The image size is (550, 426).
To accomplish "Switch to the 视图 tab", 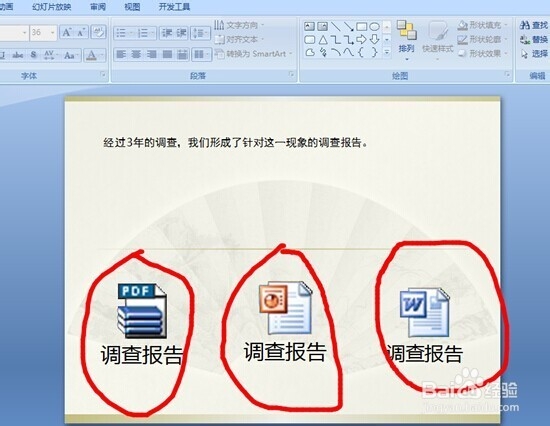I will (132, 7).
